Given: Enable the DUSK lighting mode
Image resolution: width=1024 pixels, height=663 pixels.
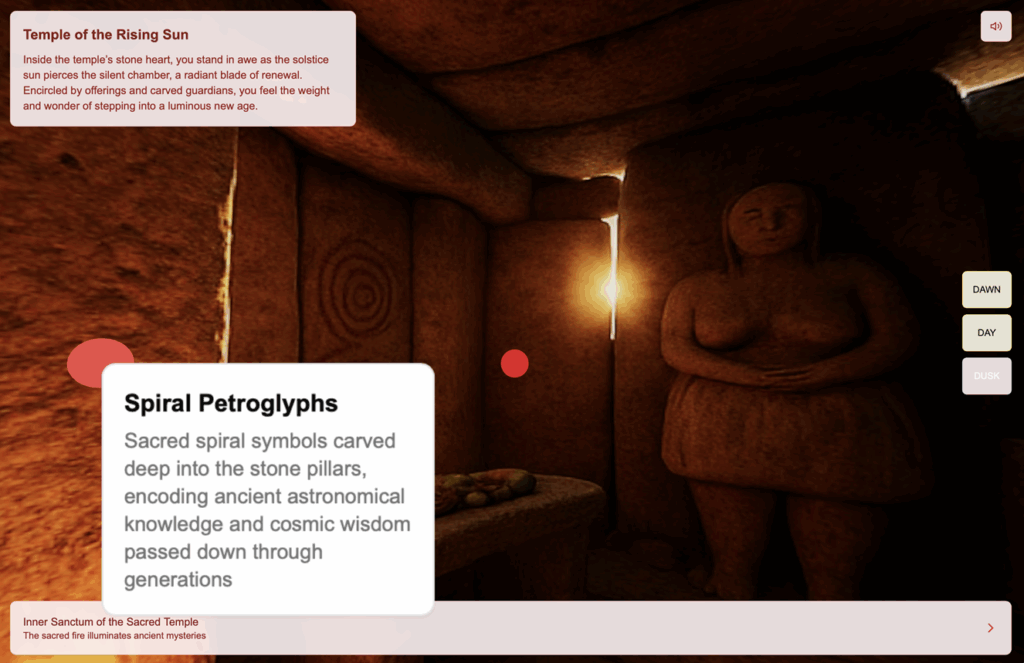Looking at the screenshot, I should click(x=986, y=376).
